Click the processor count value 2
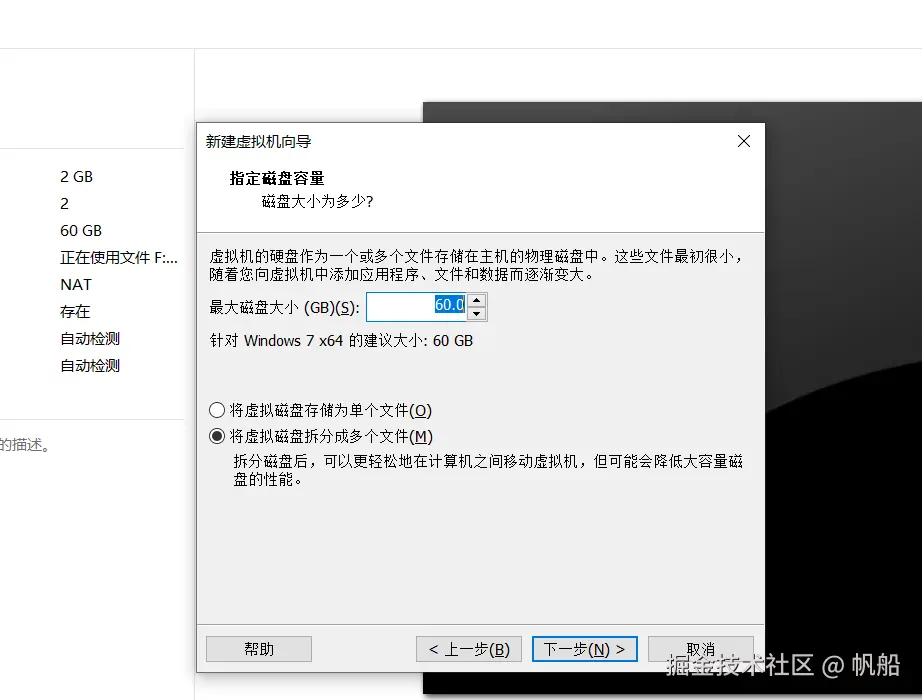 coord(65,204)
